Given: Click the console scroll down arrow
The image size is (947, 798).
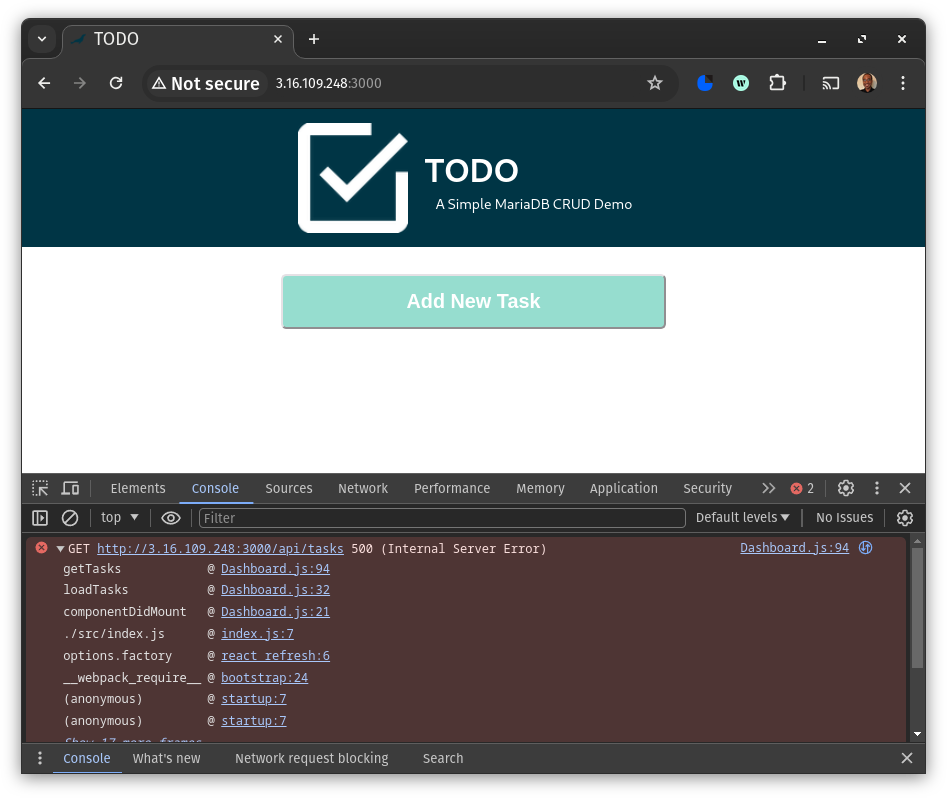Looking at the screenshot, I should pos(917,734).
